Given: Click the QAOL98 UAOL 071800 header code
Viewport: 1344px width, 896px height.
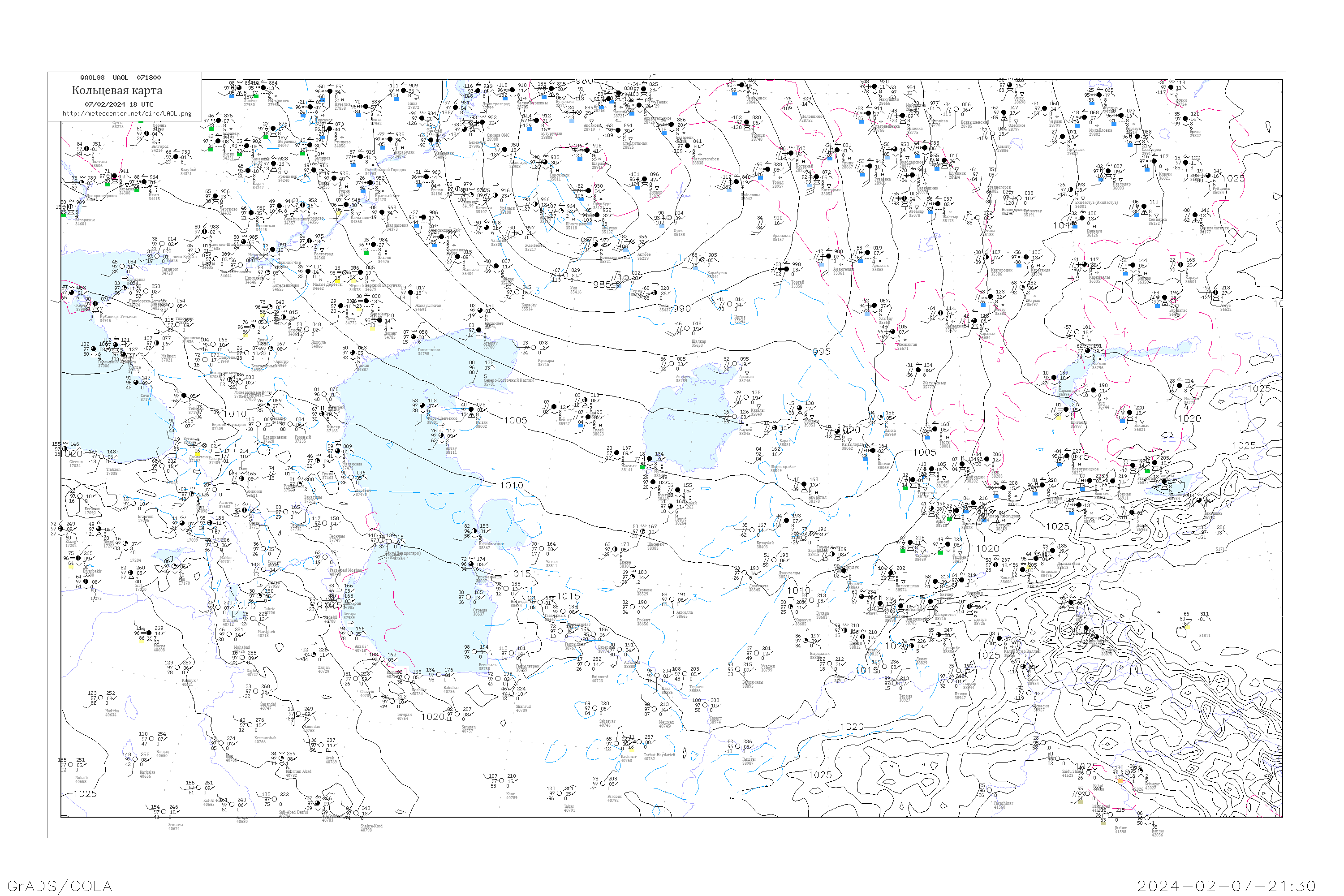Looking at the screenshot, I should 120,78.
